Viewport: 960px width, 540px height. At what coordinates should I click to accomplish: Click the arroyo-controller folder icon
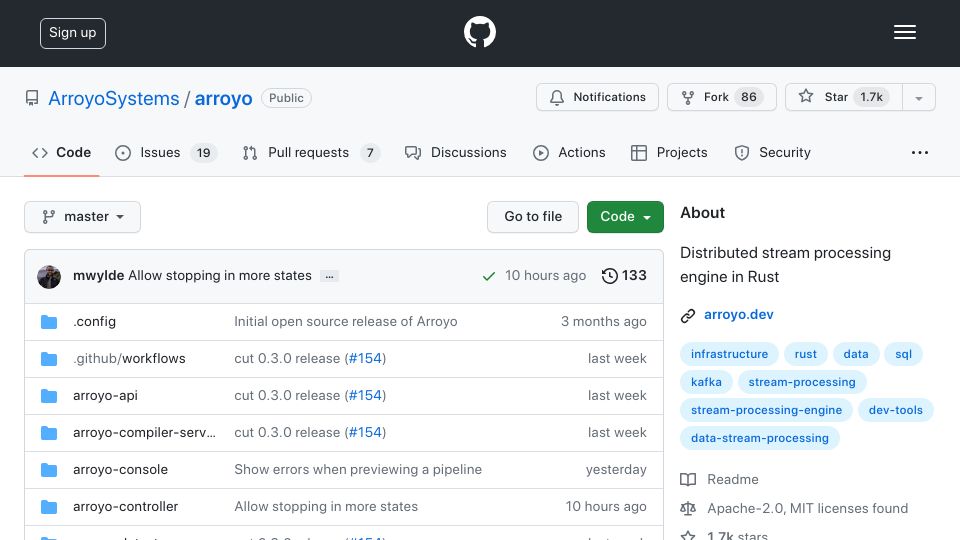click(49, 507)
